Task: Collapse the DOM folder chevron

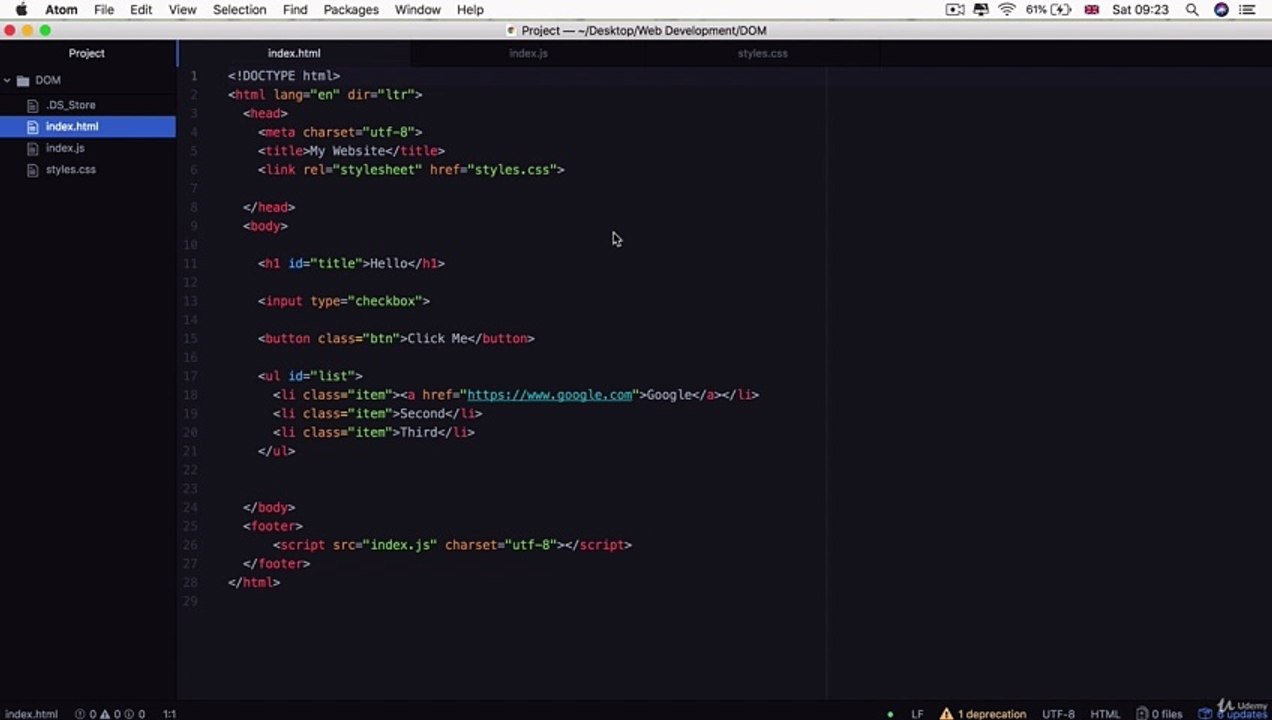Action: (7, 80)
